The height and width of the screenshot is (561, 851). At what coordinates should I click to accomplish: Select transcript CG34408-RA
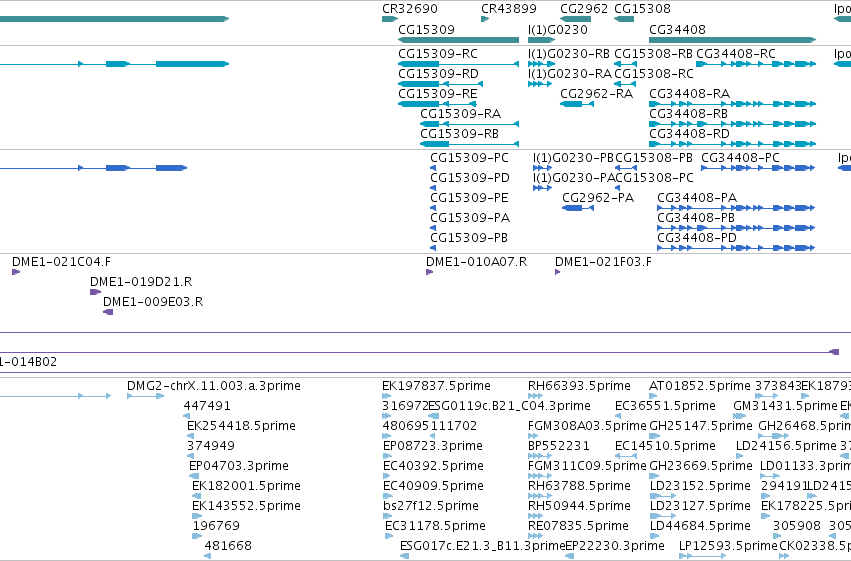733,104
